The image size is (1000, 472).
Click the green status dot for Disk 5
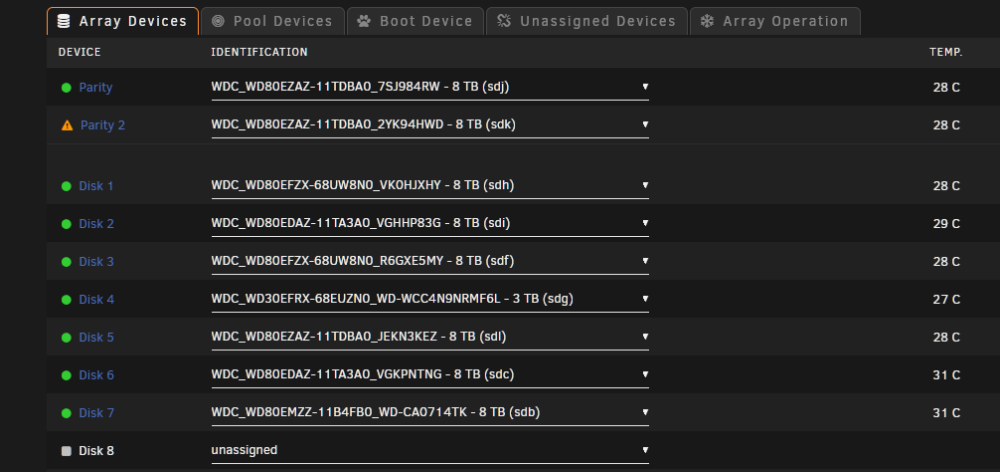[66, 337]
